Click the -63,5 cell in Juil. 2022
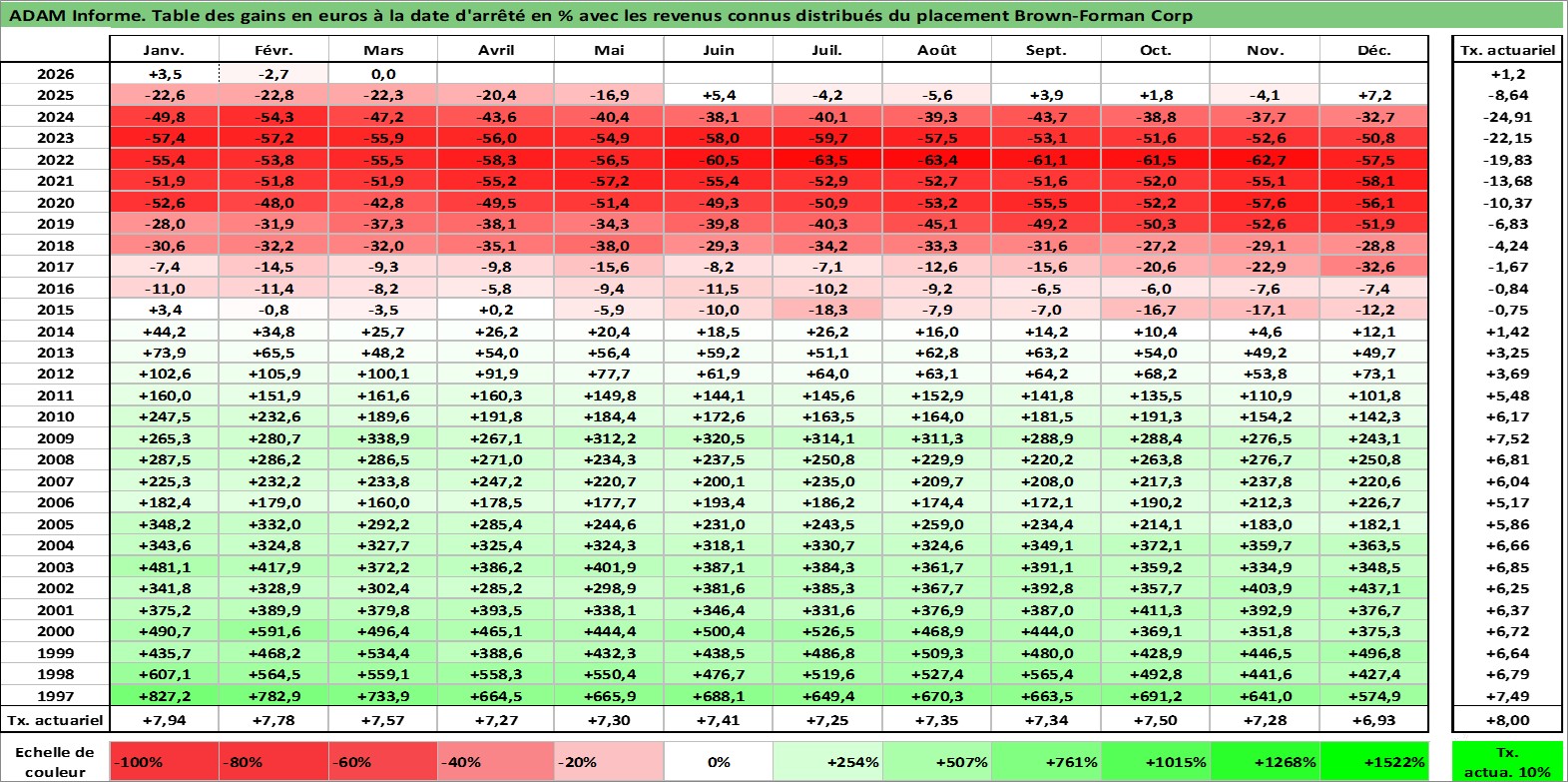Viewport: 1568px width, 782px height. [827, 160]
